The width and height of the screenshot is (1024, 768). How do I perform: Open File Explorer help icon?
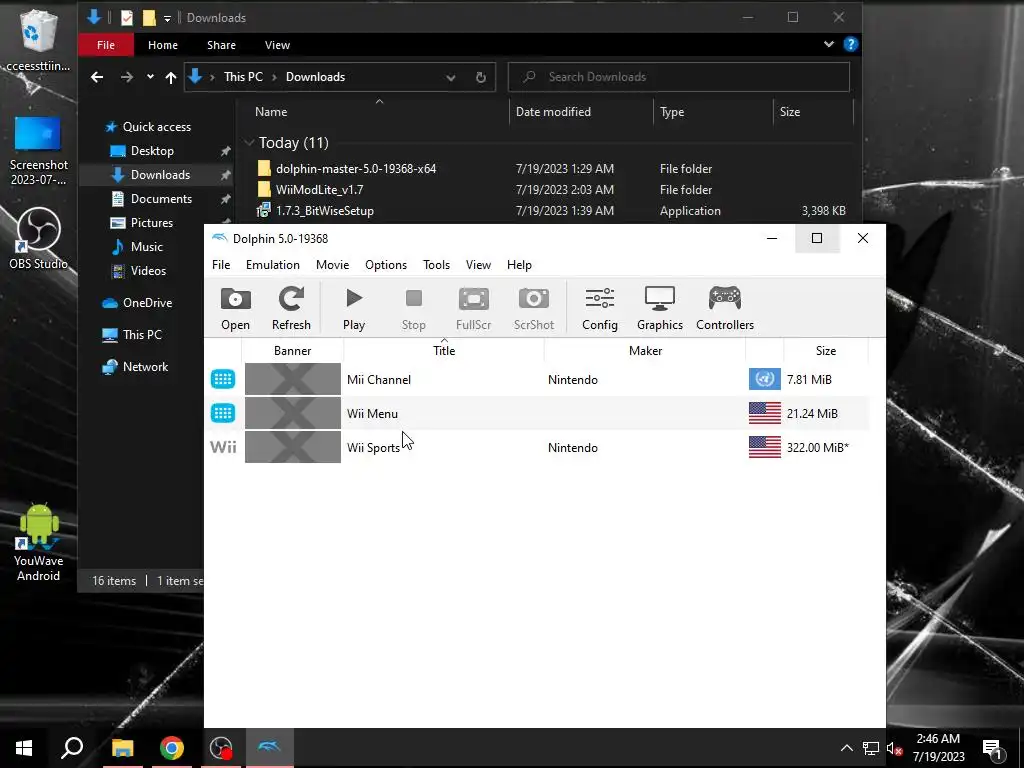click(850, 44)
